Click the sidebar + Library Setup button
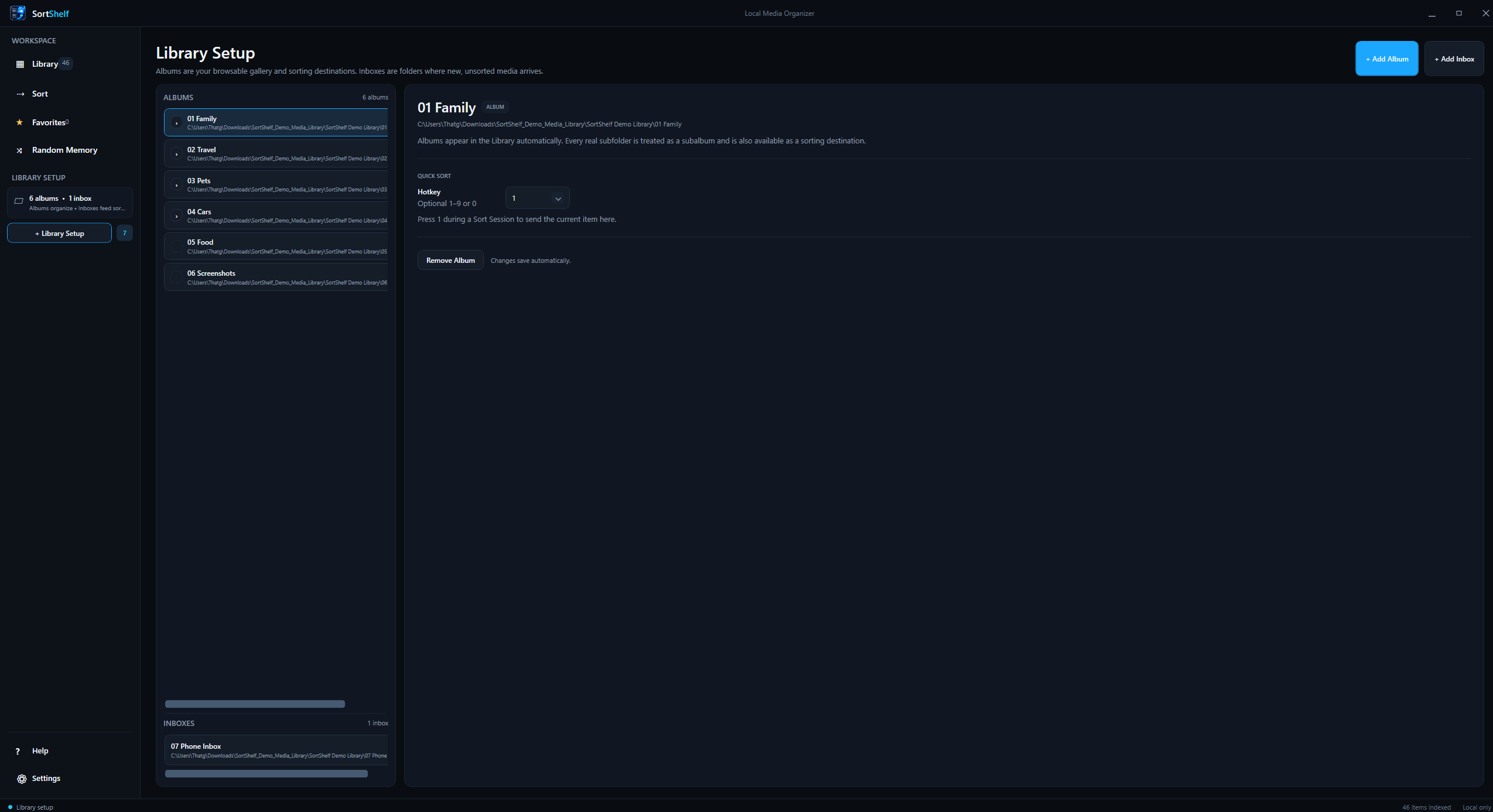The height and width of the screenshot is (812, 1493). coord(59,233)
